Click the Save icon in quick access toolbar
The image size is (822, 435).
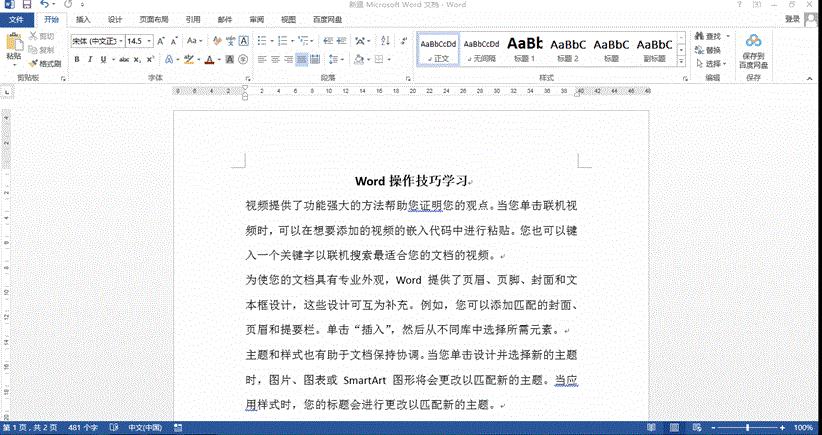tap(26, 5)
